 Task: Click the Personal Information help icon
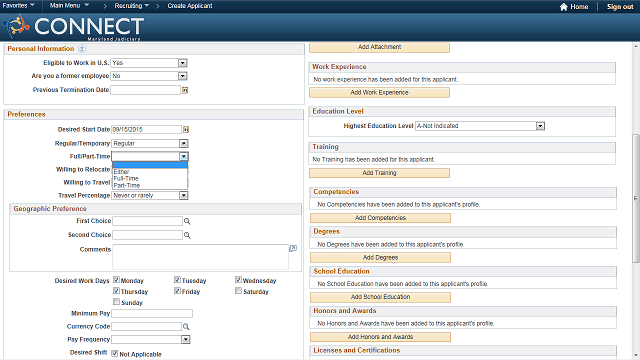(x=82, y=49)
